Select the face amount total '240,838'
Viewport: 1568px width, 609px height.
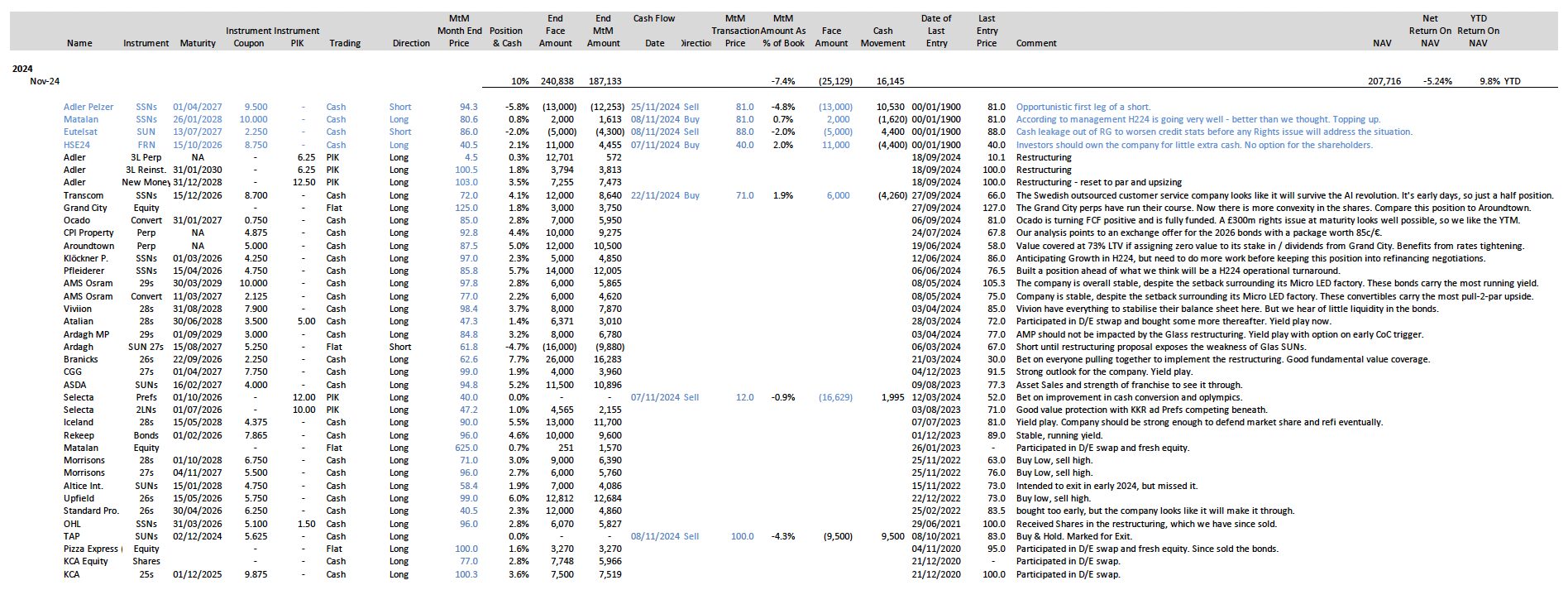point(557,81)
